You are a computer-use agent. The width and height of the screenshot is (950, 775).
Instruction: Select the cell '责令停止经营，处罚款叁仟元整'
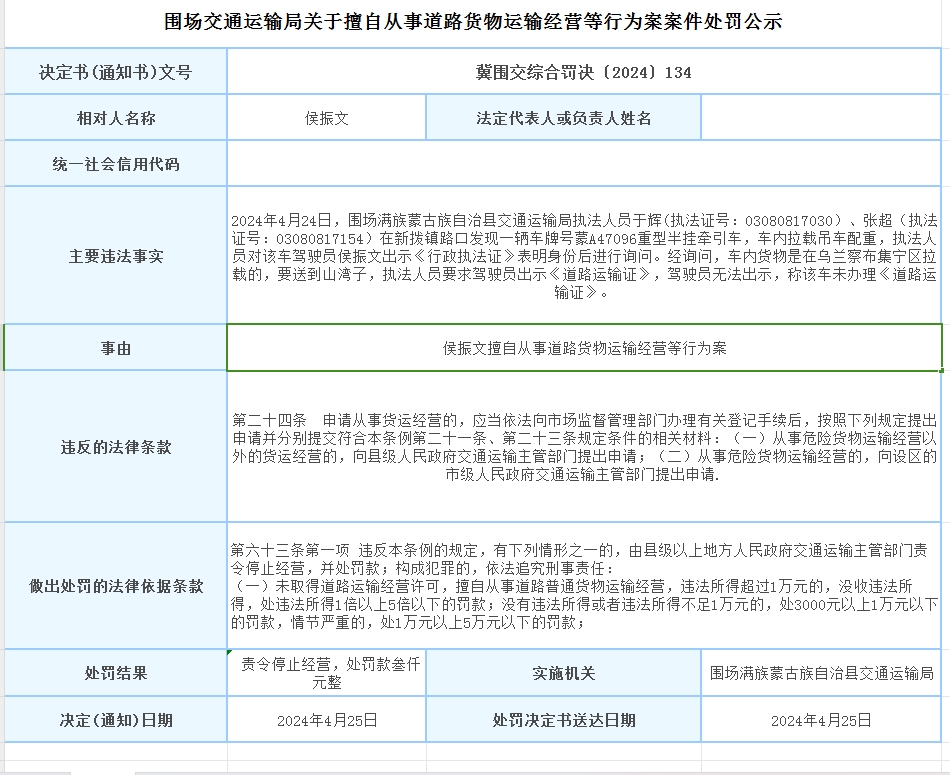click(327, 673)
